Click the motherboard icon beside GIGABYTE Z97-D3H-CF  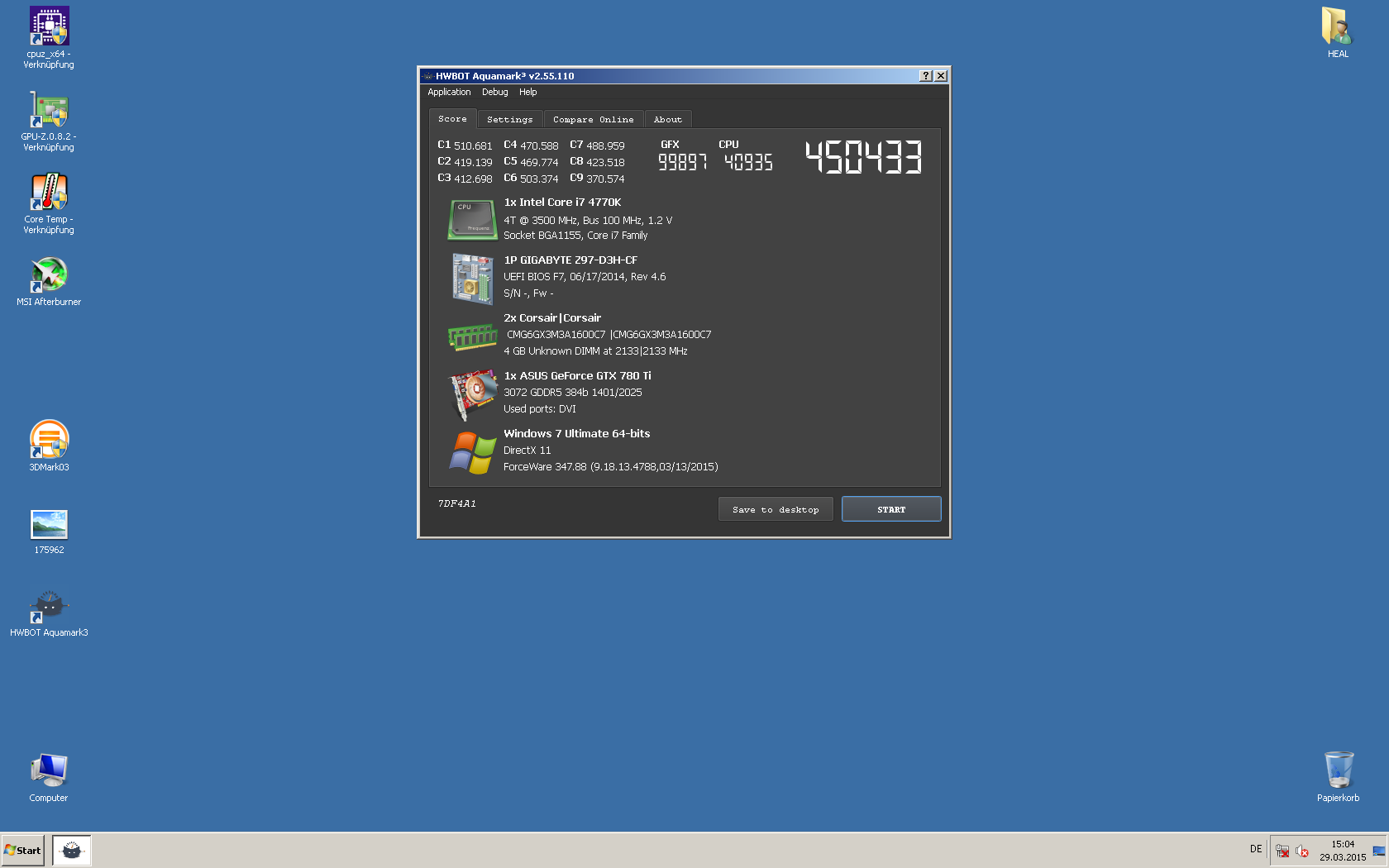point(472,279)
